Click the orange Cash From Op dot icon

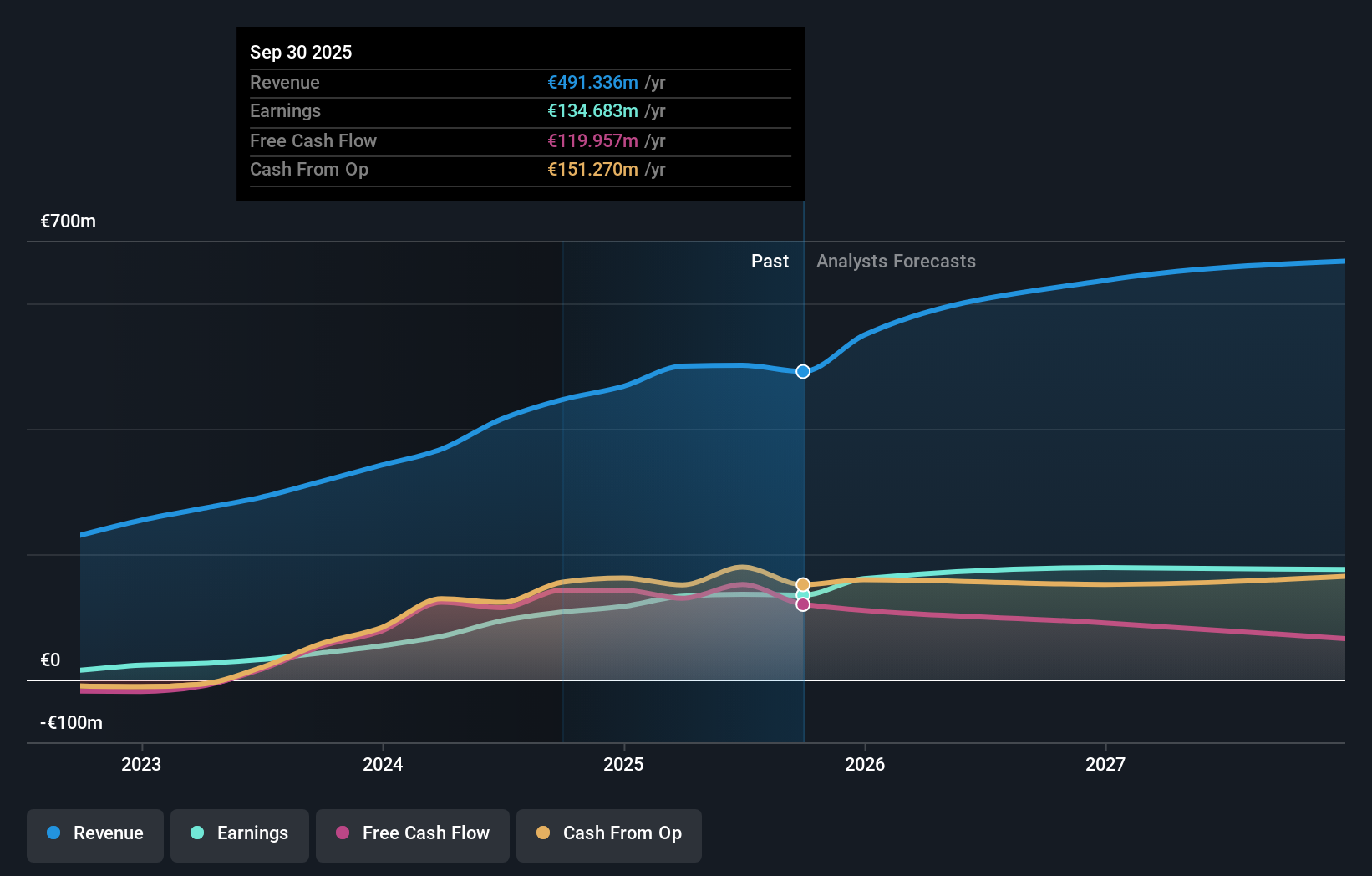tap(544, 833)
